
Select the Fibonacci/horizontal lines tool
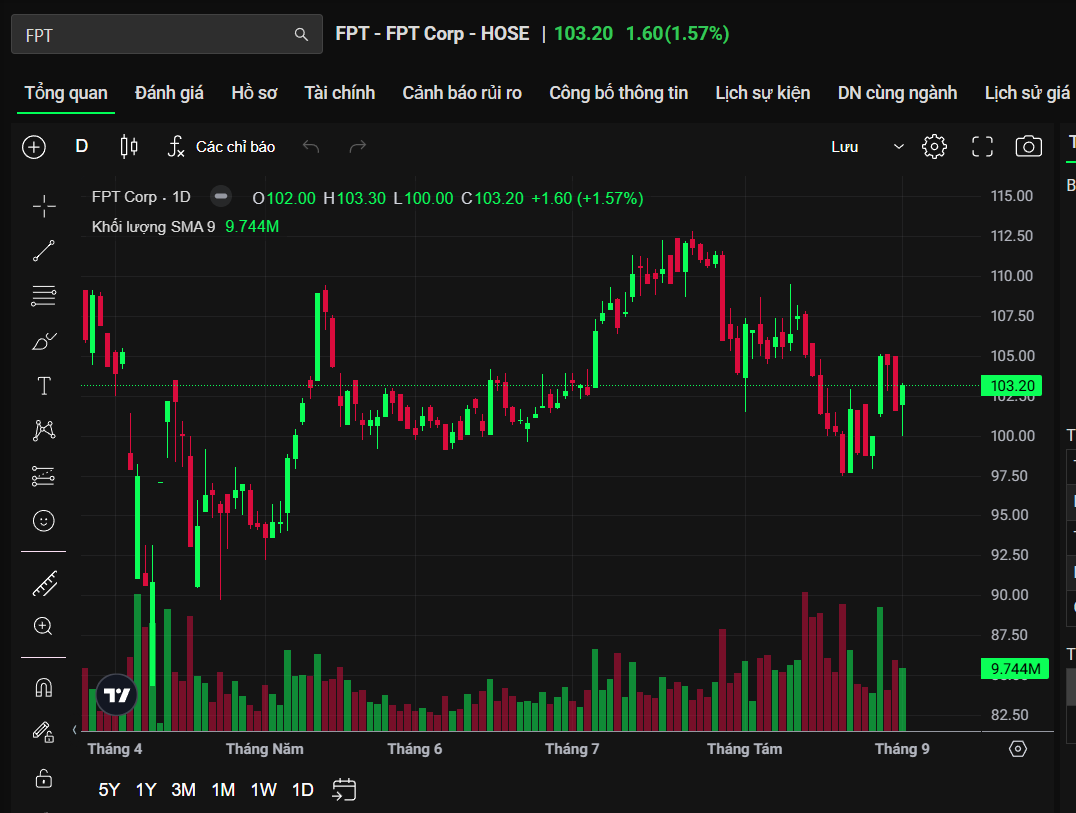[44, 296]
